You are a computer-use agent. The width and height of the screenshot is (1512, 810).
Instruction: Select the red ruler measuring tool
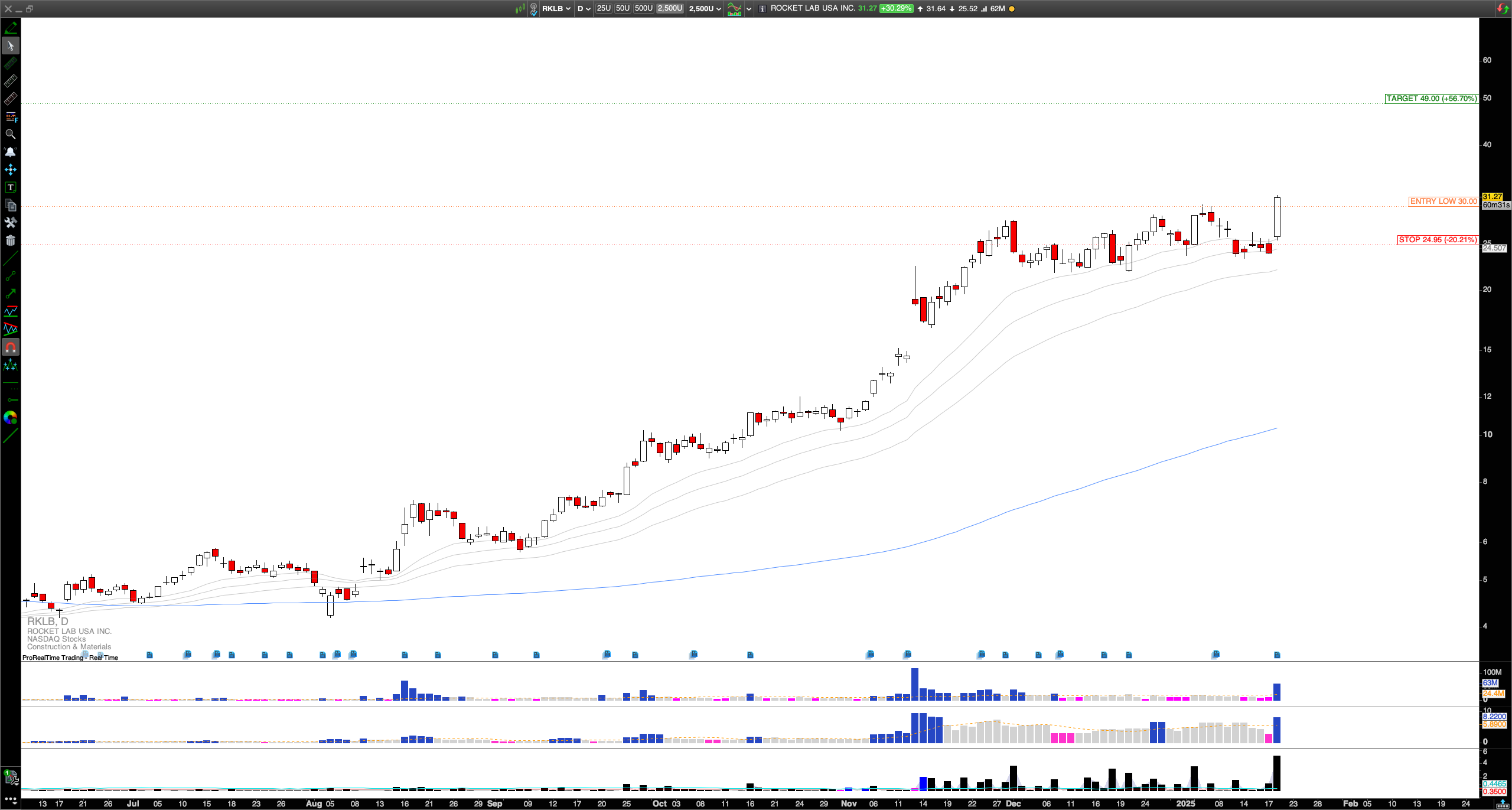(11, 99)
